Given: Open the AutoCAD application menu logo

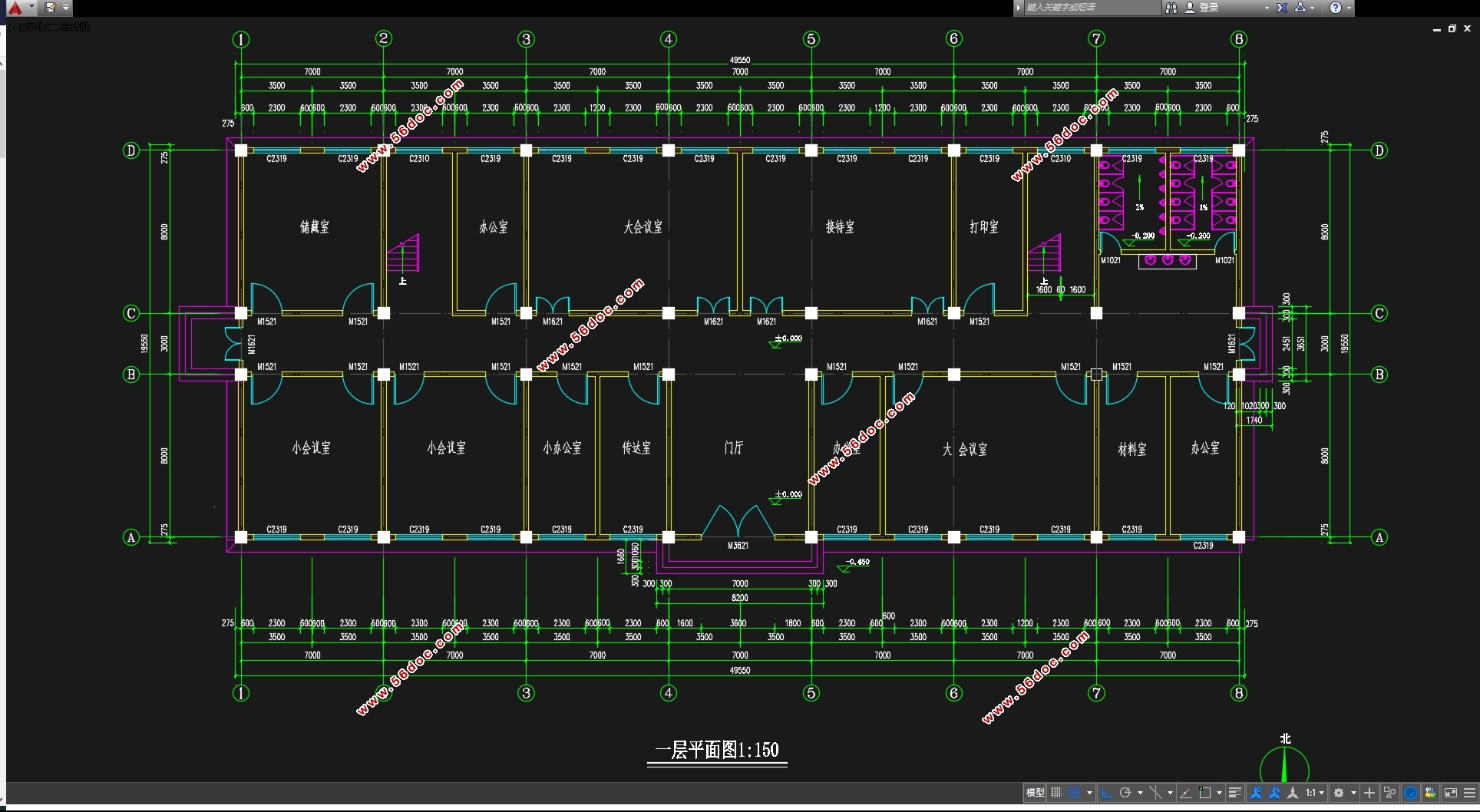Looking at the screenshot, I should pos(15,8).
